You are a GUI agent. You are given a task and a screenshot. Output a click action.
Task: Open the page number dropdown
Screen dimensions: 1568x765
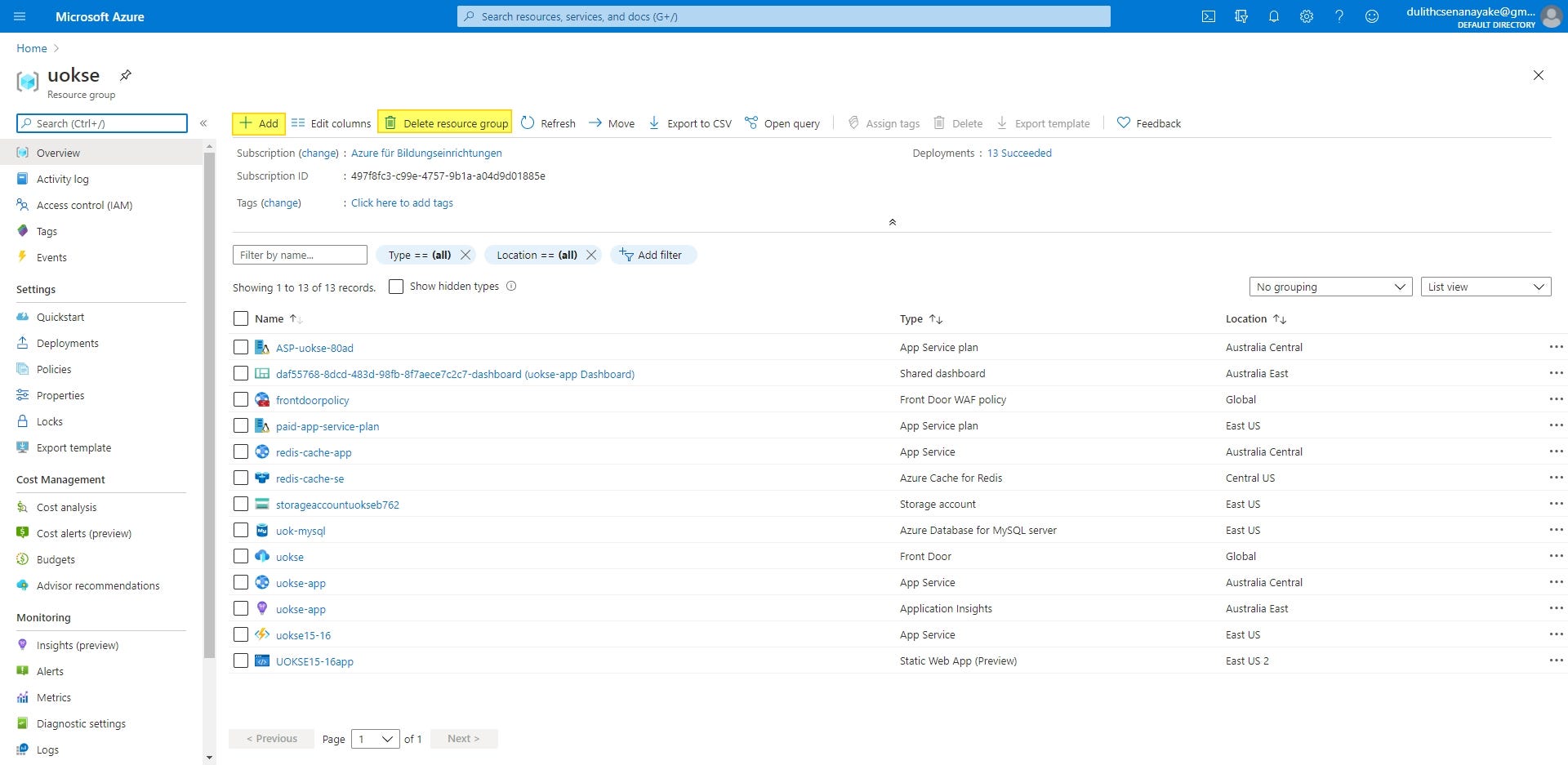(376, 739)
